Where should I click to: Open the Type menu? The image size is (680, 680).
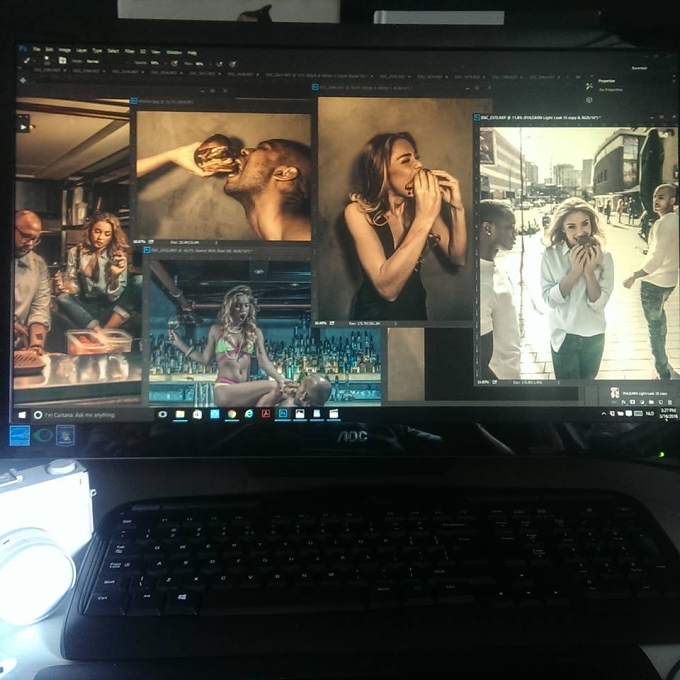97,51
